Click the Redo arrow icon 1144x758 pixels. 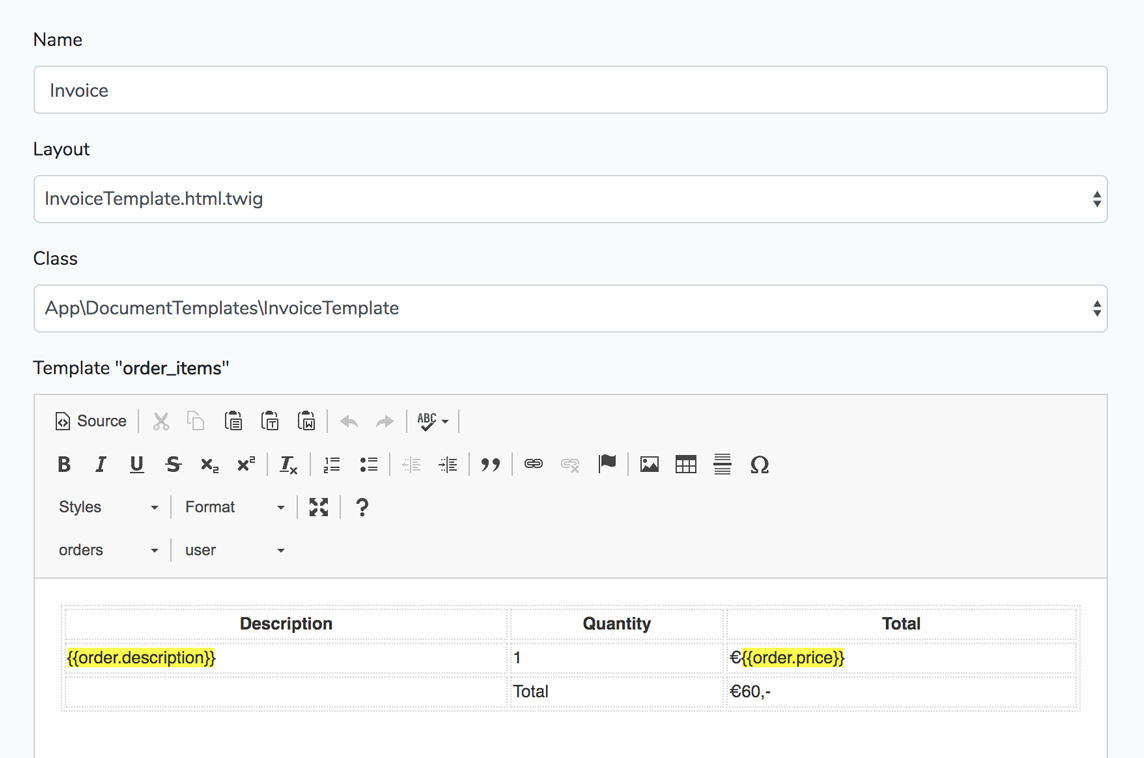[384, 421]
